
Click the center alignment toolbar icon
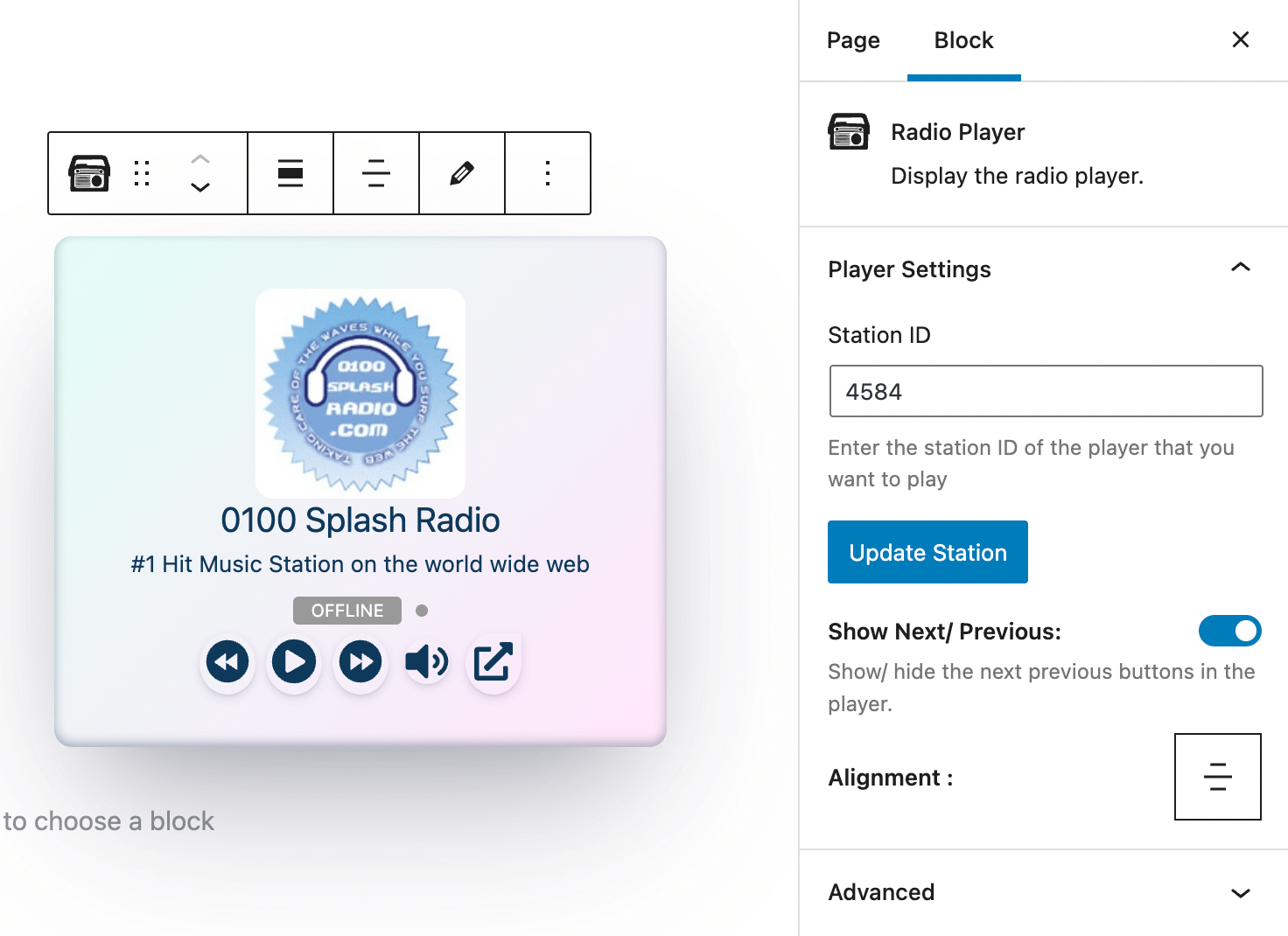376,173
